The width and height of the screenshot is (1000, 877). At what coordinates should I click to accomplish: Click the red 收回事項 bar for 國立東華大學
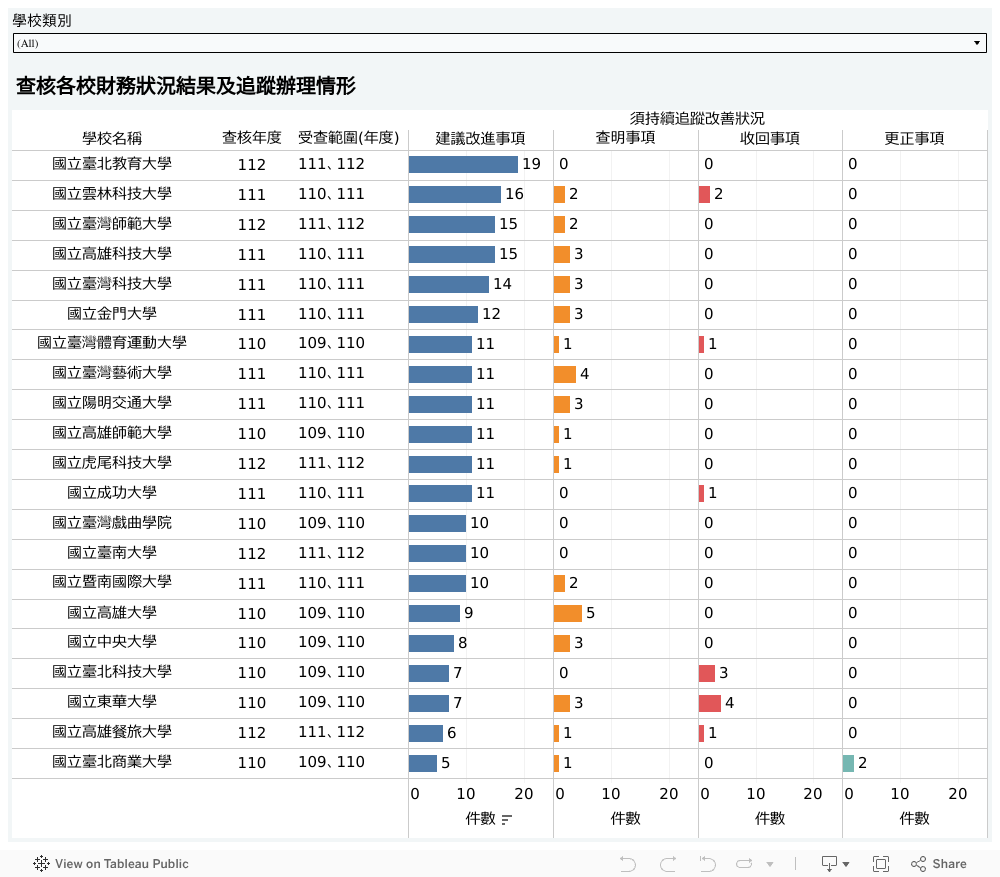710,703
